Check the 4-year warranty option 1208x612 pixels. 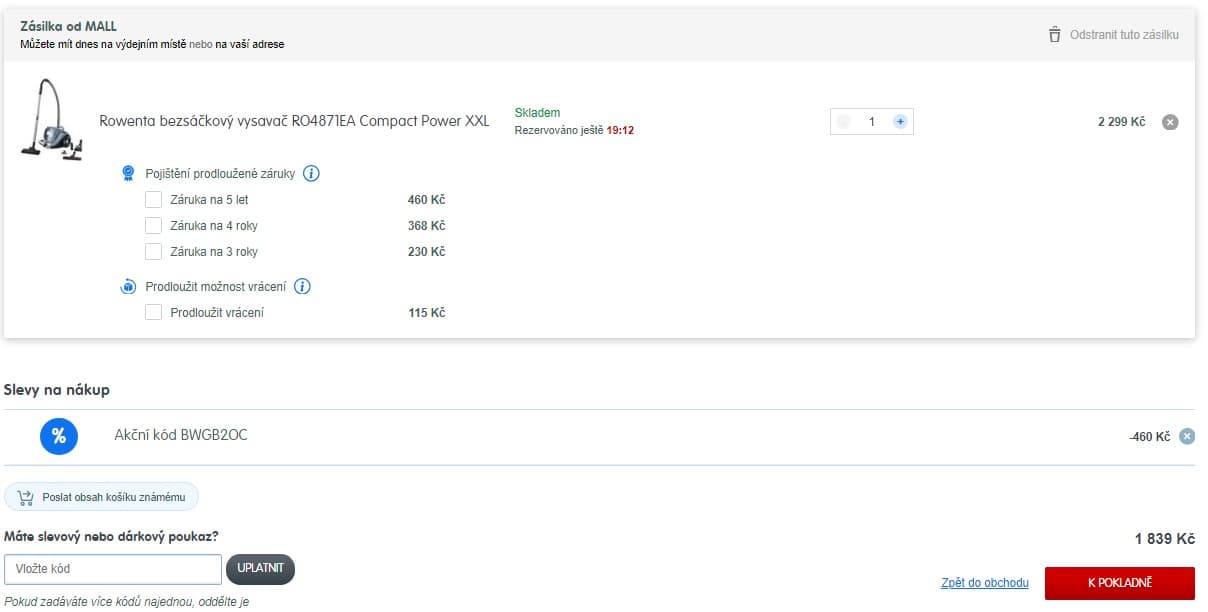pyautogui.click(x=153, y=226)
